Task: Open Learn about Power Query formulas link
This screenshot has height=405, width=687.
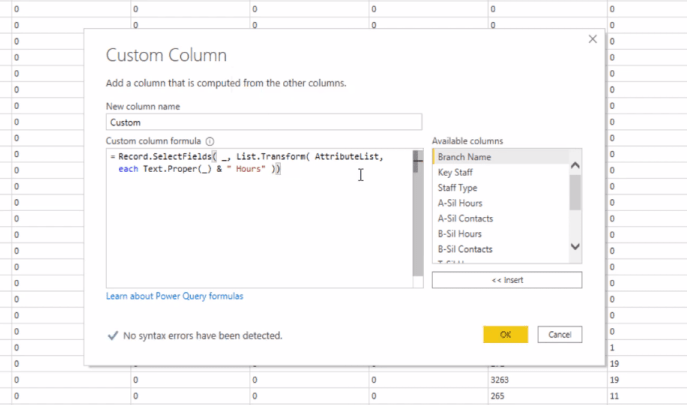Action: coord(174,296)
